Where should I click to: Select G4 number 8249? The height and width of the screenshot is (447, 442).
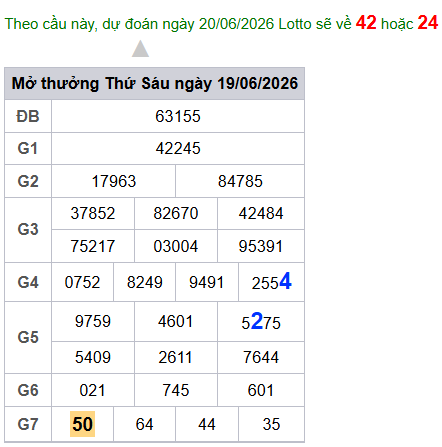(x=144, y=282)
